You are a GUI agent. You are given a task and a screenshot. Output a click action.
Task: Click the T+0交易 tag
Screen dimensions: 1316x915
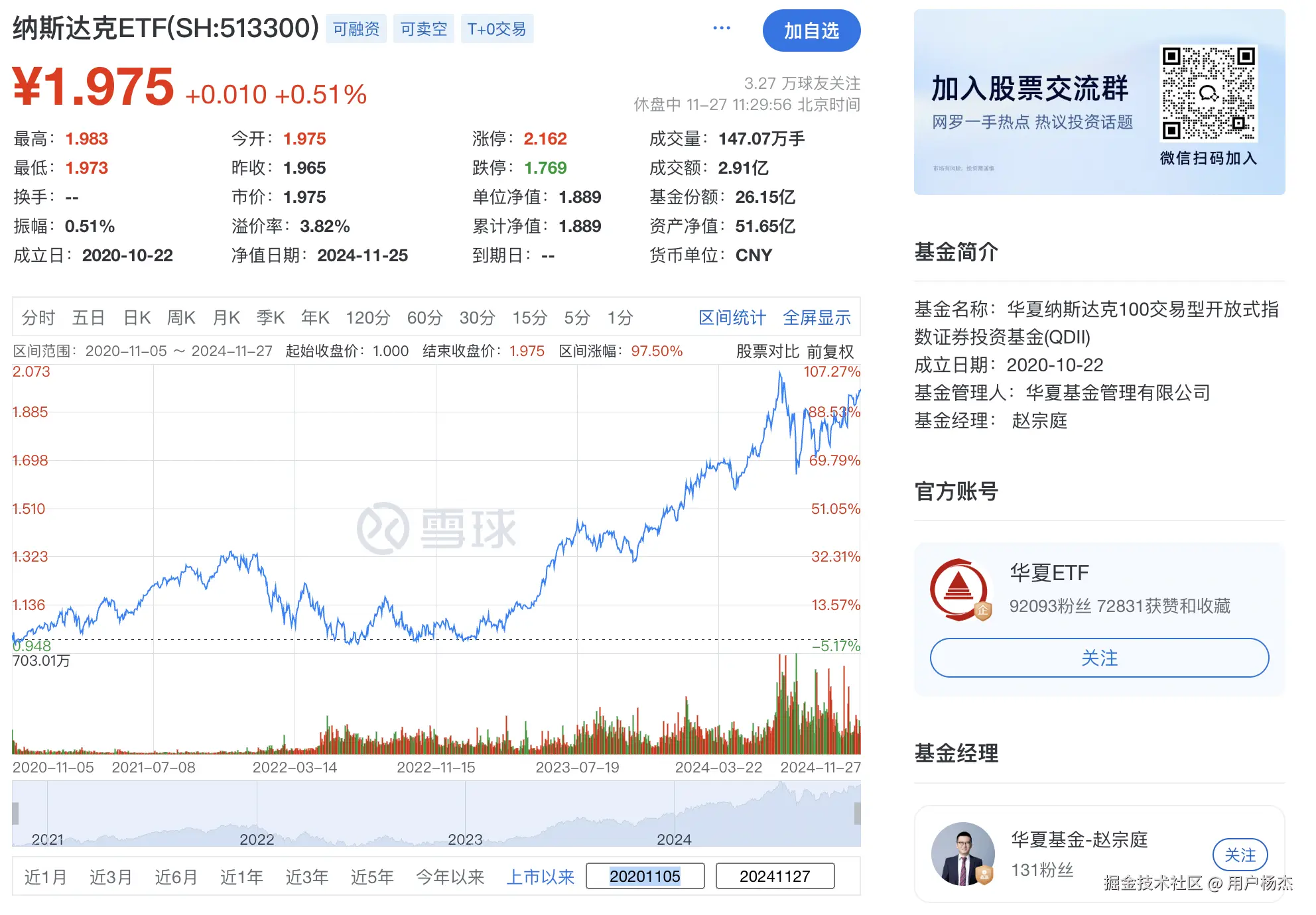pos(497,29)
